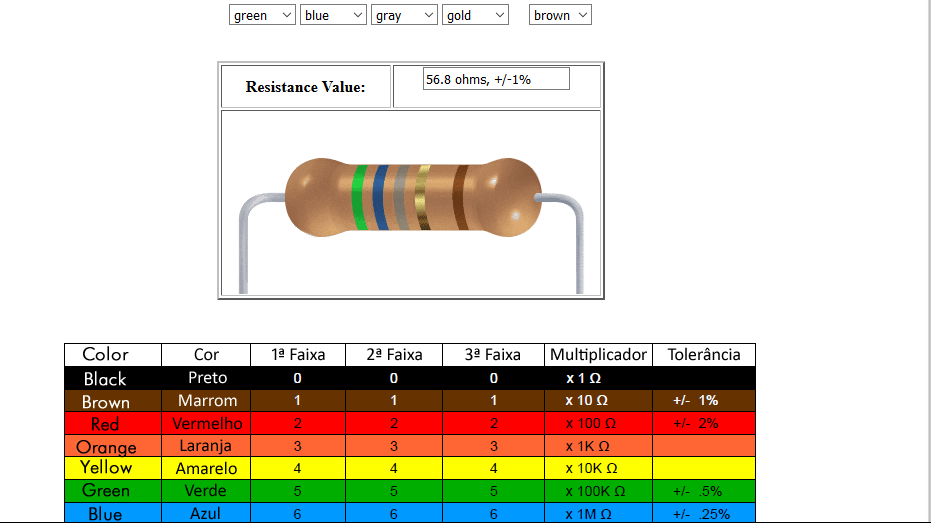Open the second band dropdown showing blue
The image size is (931, 523).
(333, 15)
